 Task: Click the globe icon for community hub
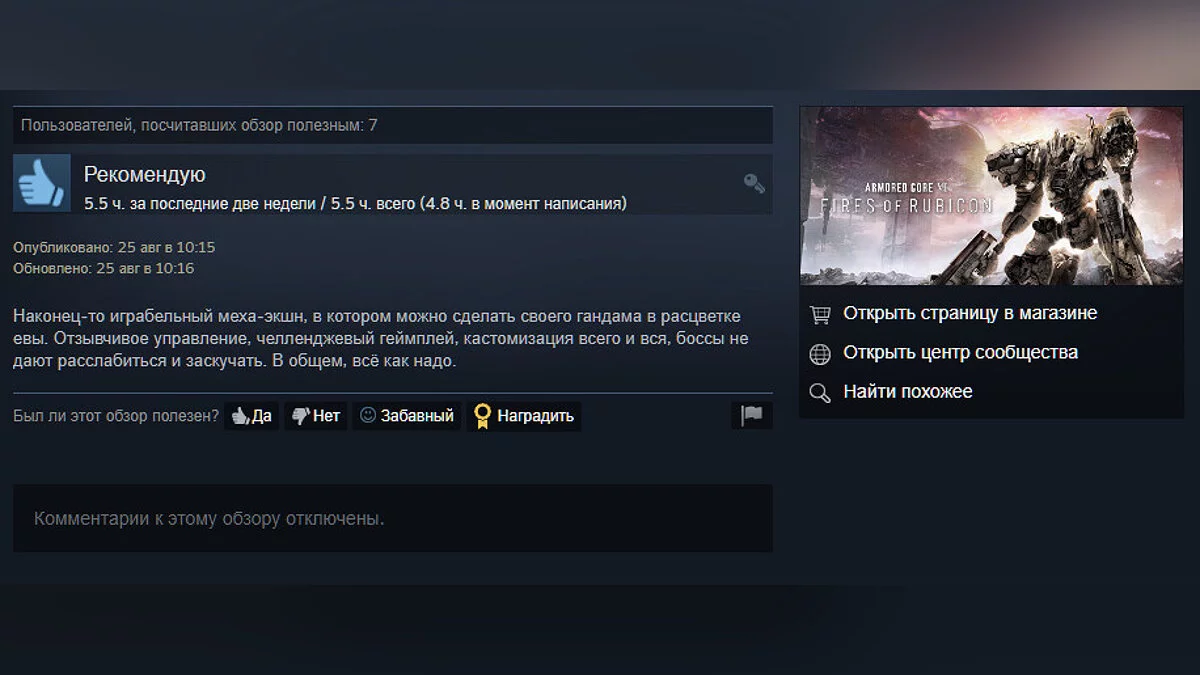(820, 353)
